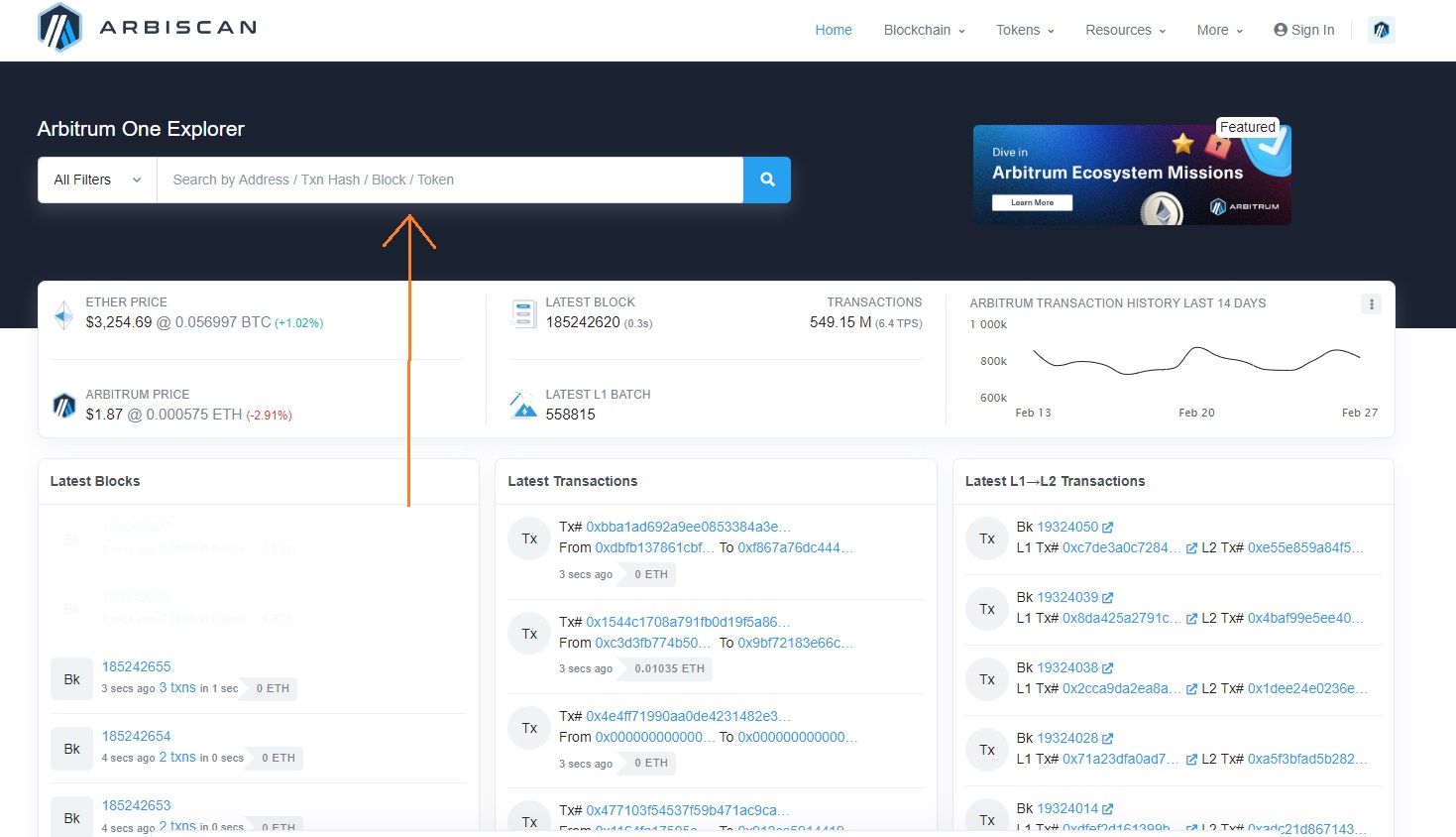Focus the address search input field

(x=450, y=179)
